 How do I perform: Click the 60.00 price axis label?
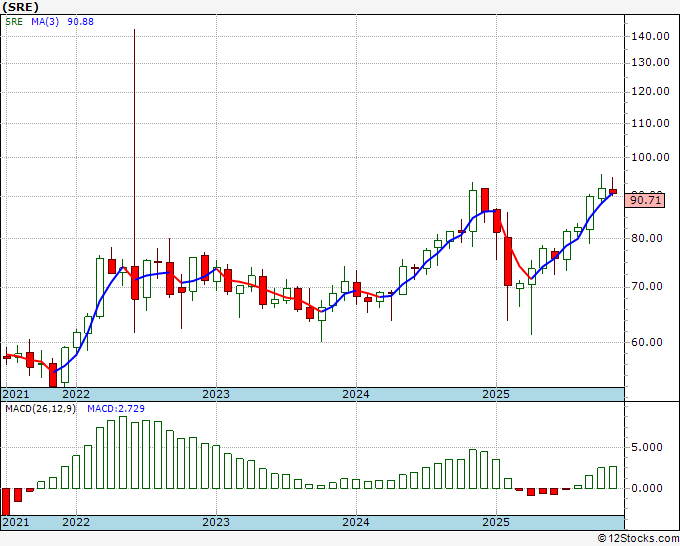click(x=647, y=342)
